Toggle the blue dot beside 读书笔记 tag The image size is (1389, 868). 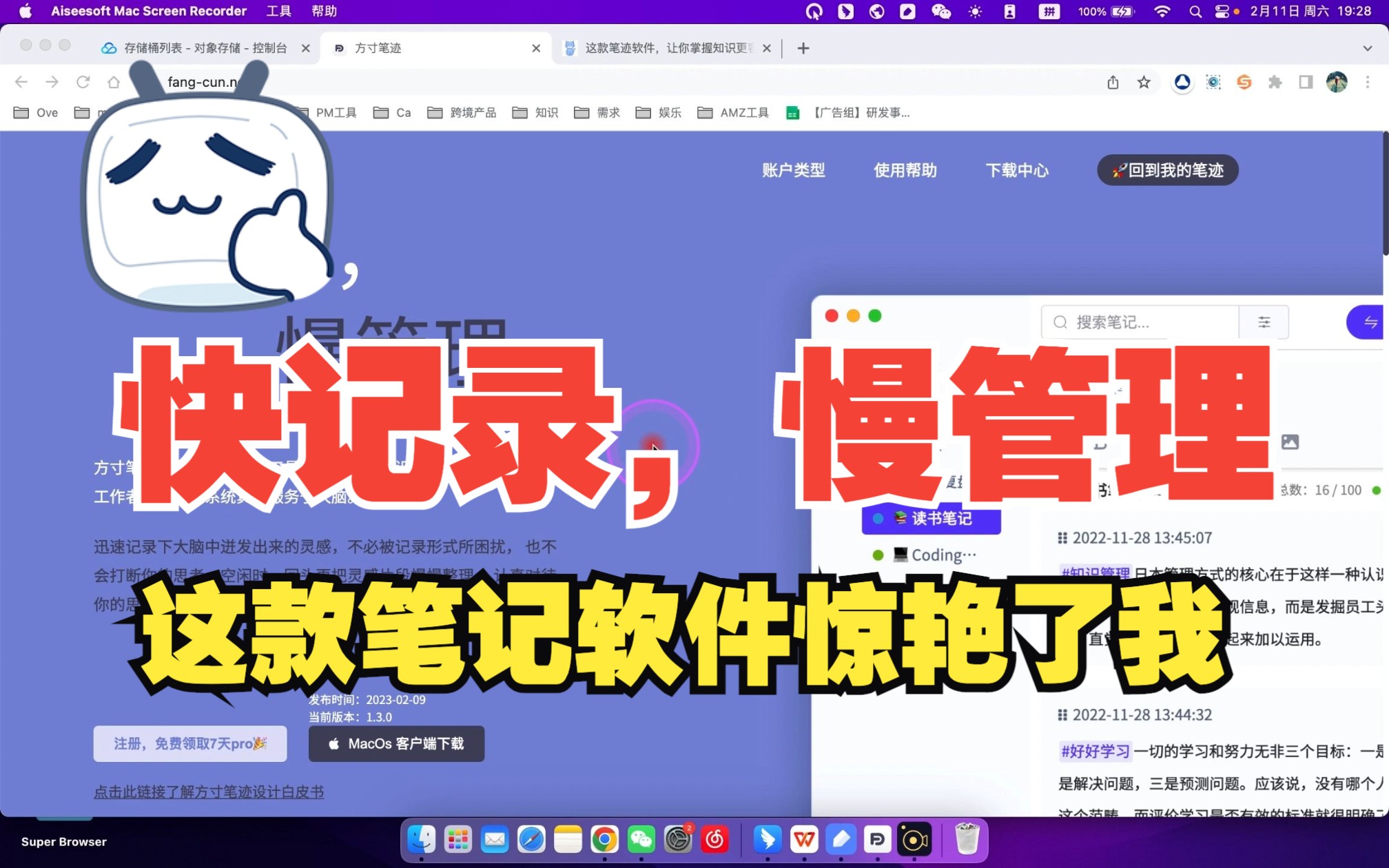click(876, 519)
